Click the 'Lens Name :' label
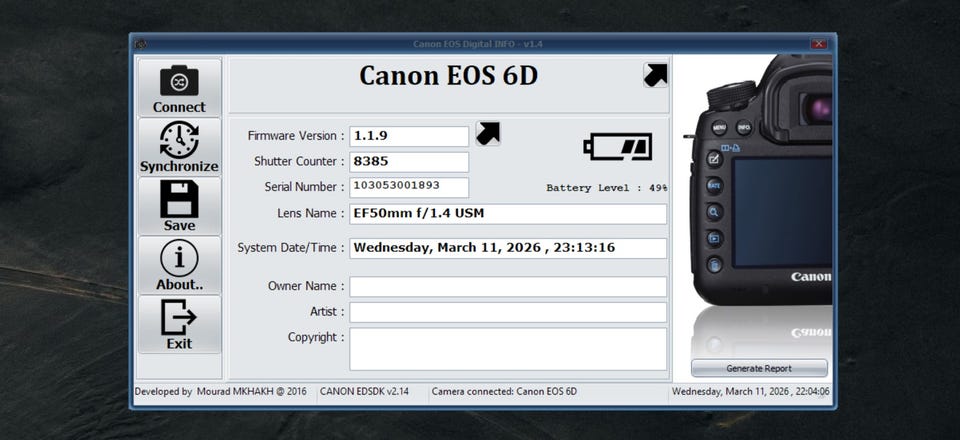 pyautogui.click(x=310, y=214)
